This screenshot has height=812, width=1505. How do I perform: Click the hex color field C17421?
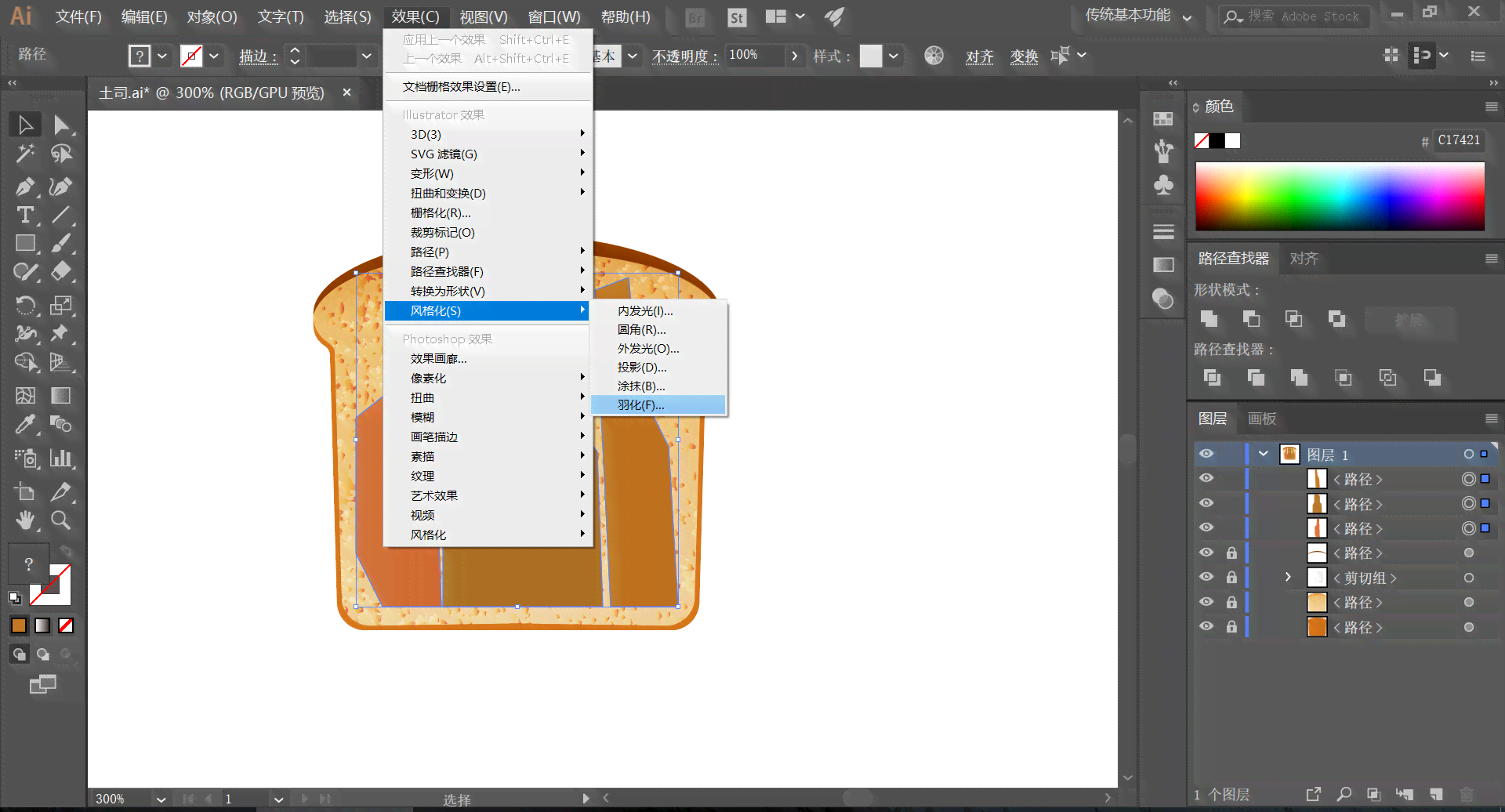coord(1458,140)
